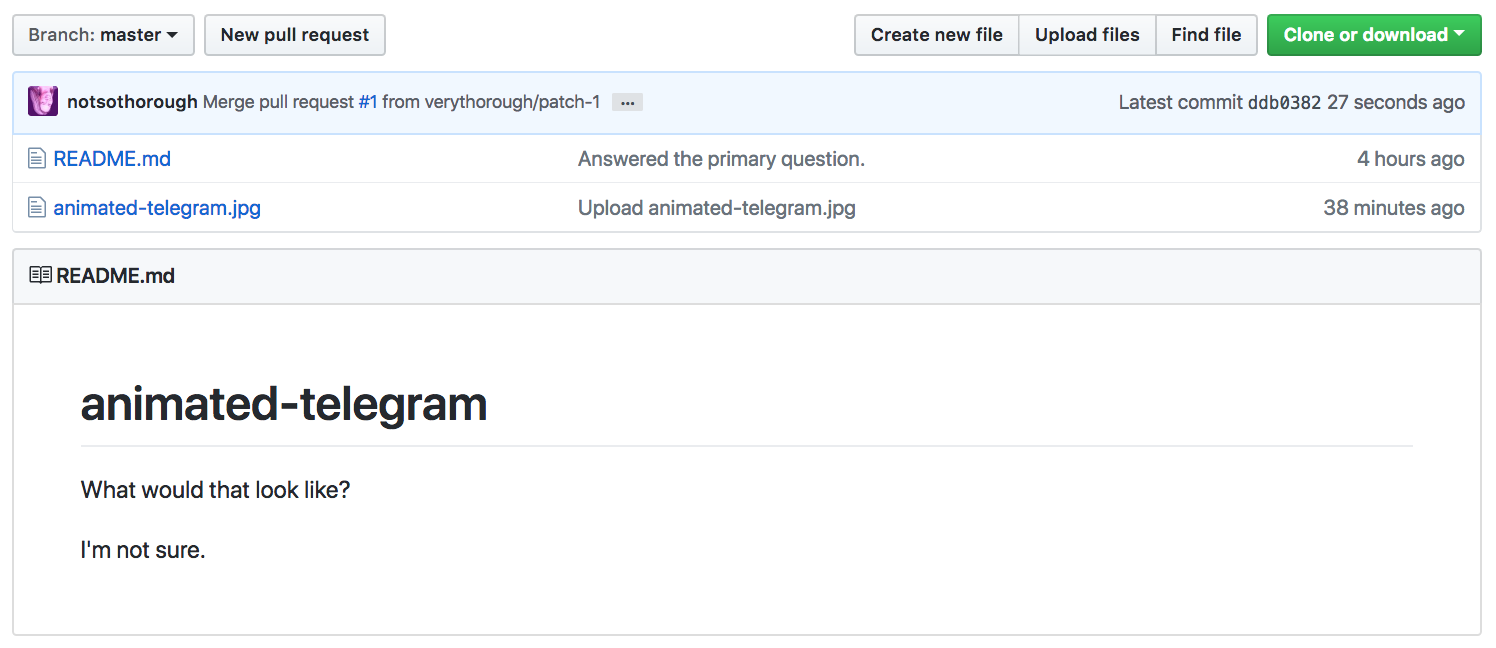Click the file icon beside README.md
This screenshot has width=1496, height=648.
point(37,159)
